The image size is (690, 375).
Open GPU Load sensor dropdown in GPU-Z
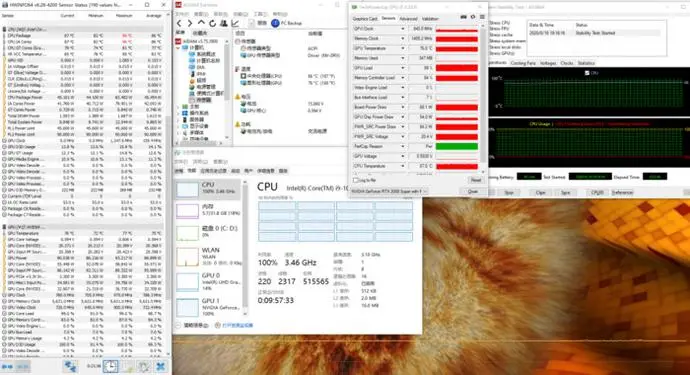403,68
